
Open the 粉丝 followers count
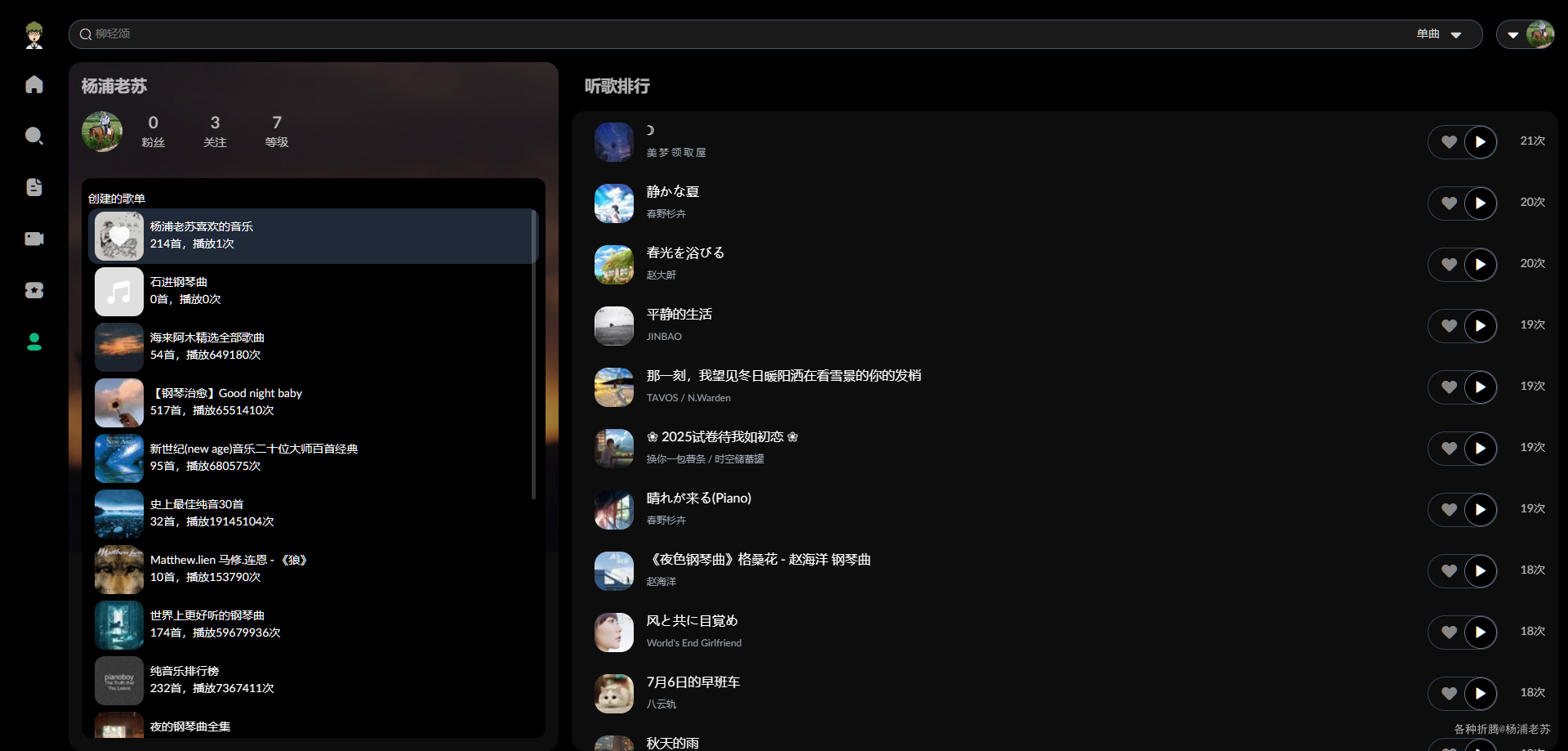tap(153, 131)
